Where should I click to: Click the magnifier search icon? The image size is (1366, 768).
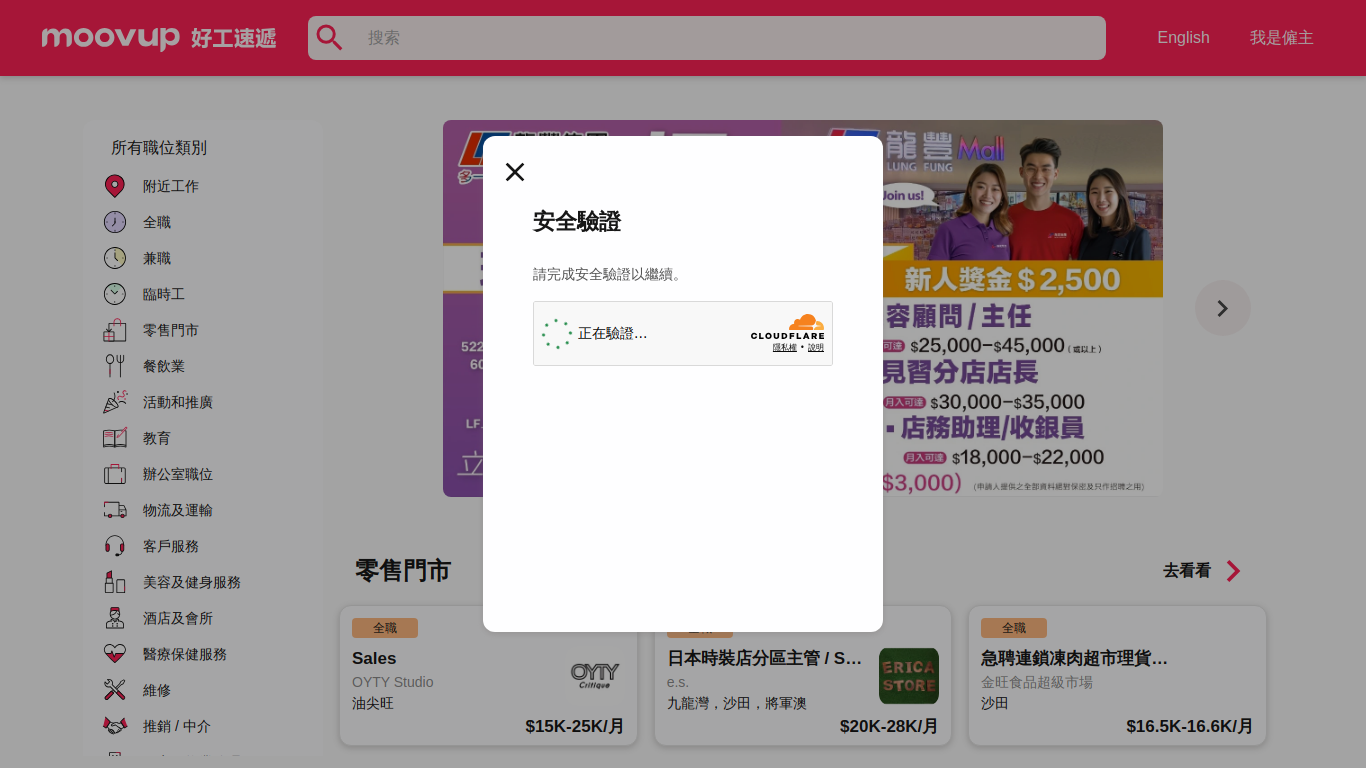[x=329, y=38]
